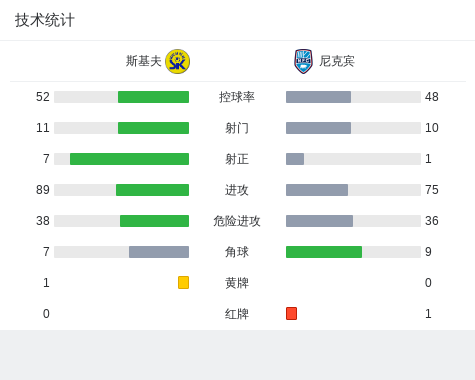The width and height of the screenshot is (475, 380).
Task: Open the 尼克宾 team name link
Action: 337,61
